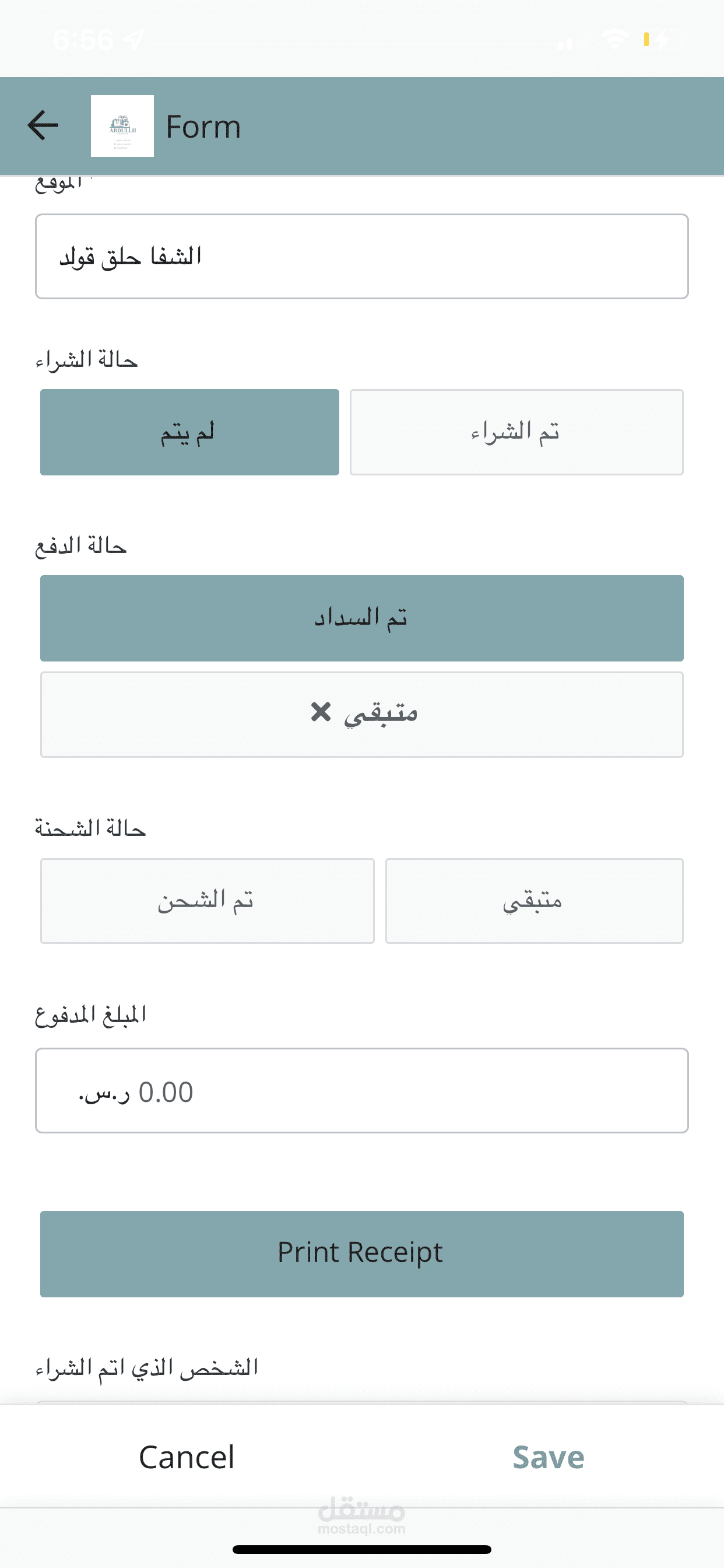Image resolution: width=724 pixels, height=1568 pixels.
Task: Tap the app logo thumbnail beside Form
Action: click(122, 126)
